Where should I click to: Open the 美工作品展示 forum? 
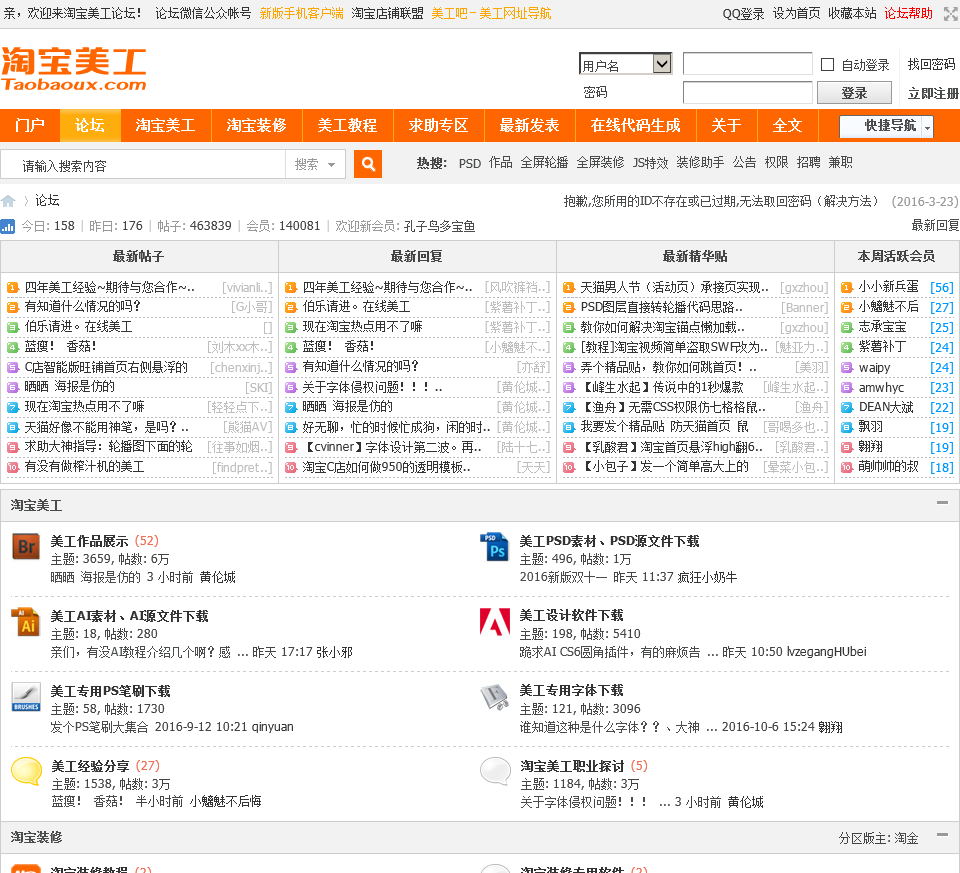point(89,541)
